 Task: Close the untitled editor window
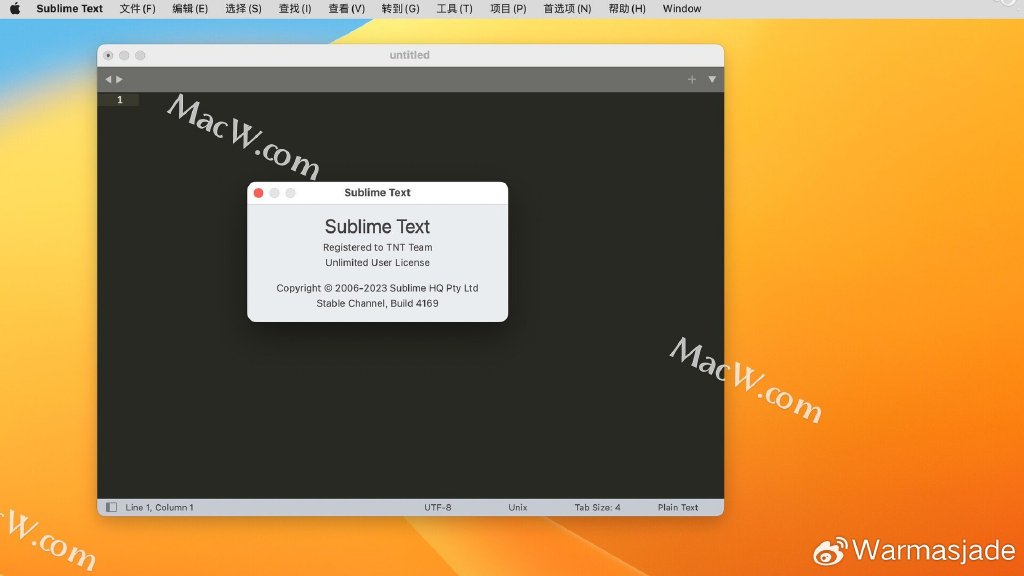click(x=108, y=56)
